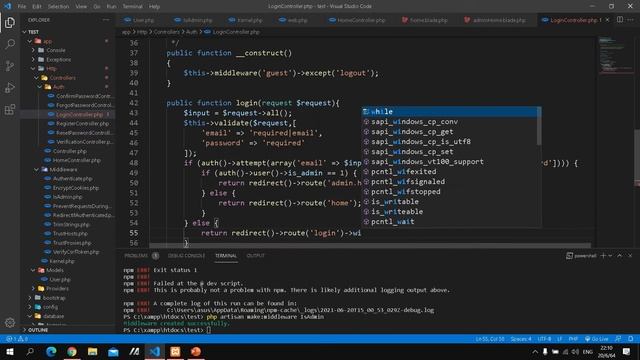The height and width of the screenshot is (360, 640).
Task: Open the Run and Debug view
Action: (10, 88)
